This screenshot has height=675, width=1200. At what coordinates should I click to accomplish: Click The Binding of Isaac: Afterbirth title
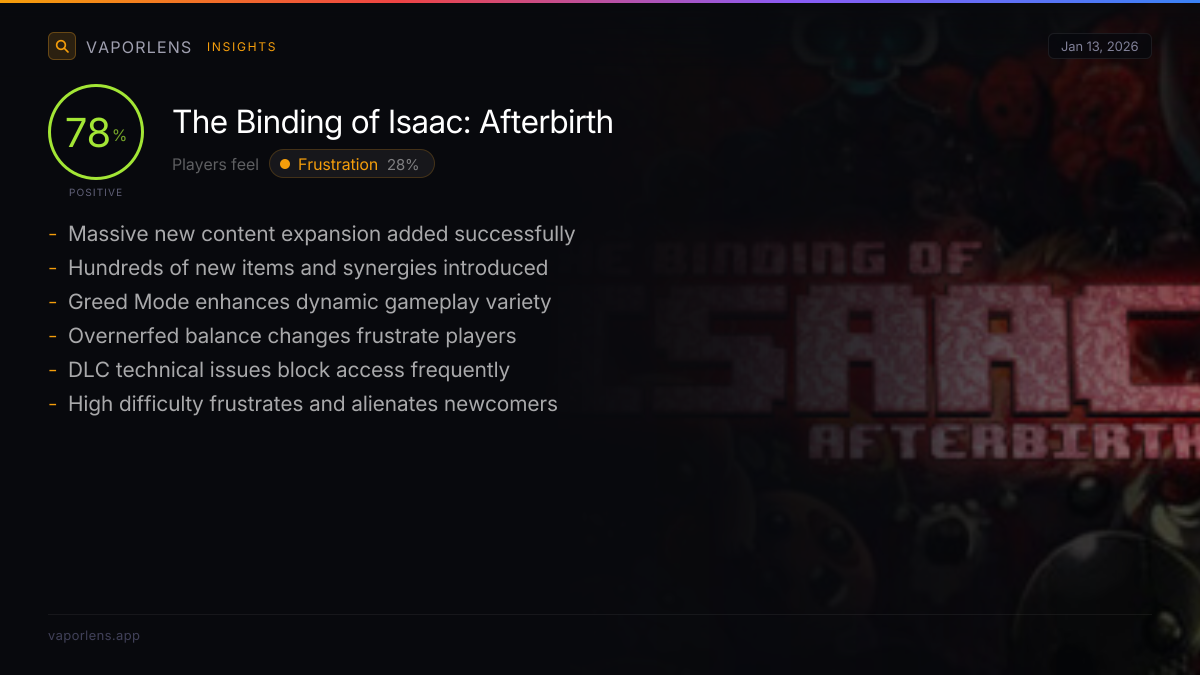(392, 122)
